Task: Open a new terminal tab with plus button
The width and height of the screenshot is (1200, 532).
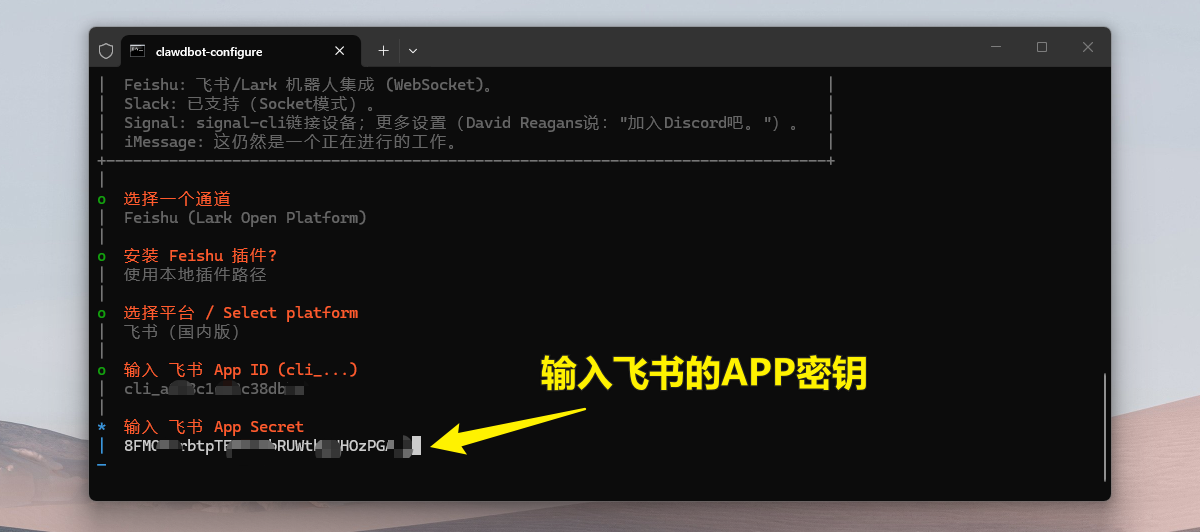Action: point(383,50)
